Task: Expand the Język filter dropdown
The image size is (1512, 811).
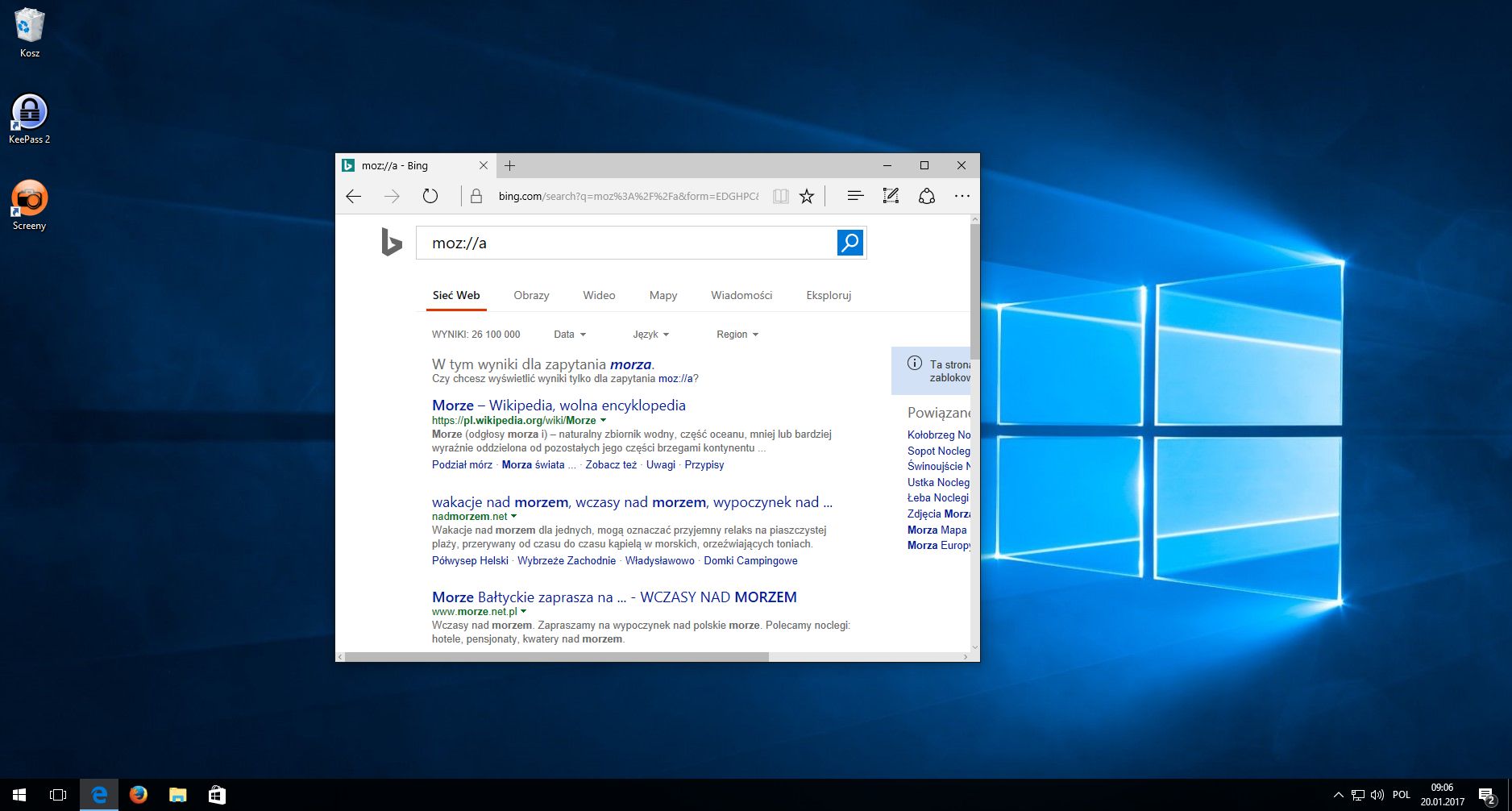Action: pyautogui.click(x=650, y=335)
